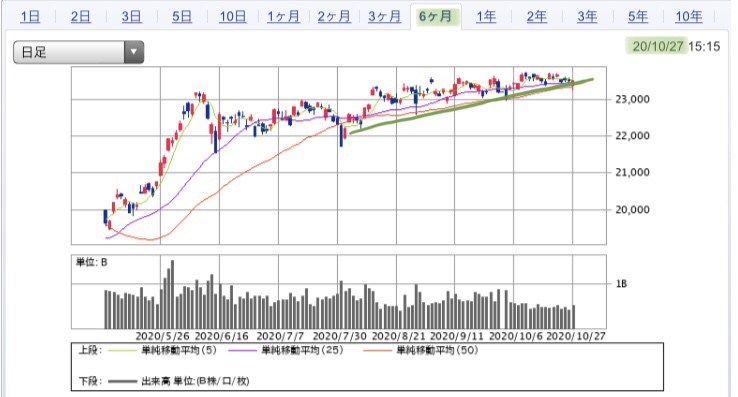Click the 単純移動平均(25) legend line
738x397 pixels.
pyautogui.click(x=244, y=351)
